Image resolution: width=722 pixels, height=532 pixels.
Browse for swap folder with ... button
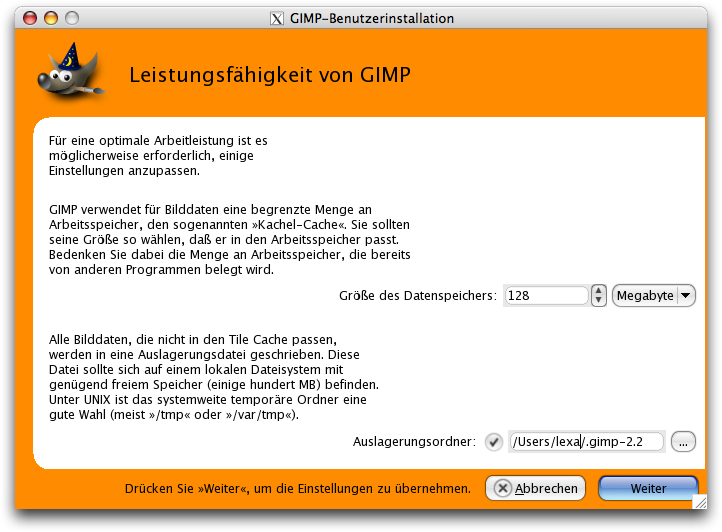683,442
